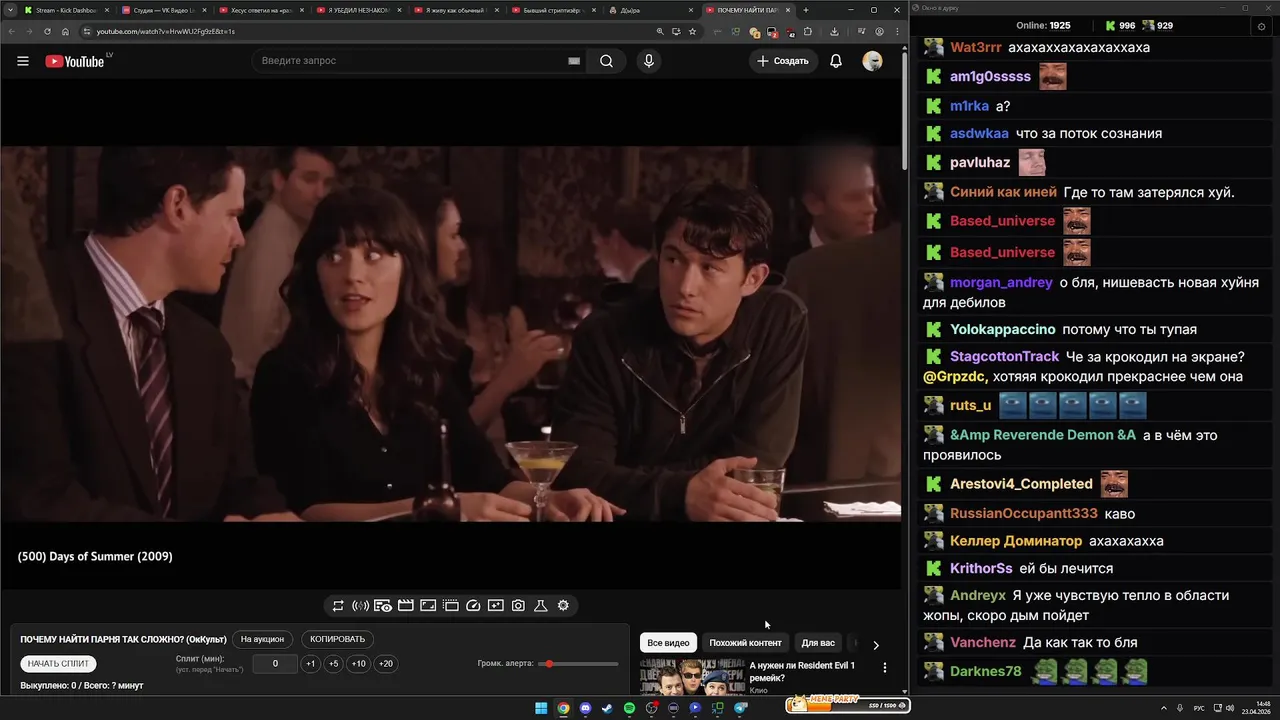The height and width of the screenshot is (720, 1280).
Task: Click the clapperboard icon in the player toolbar
Action: pos(406,606)
